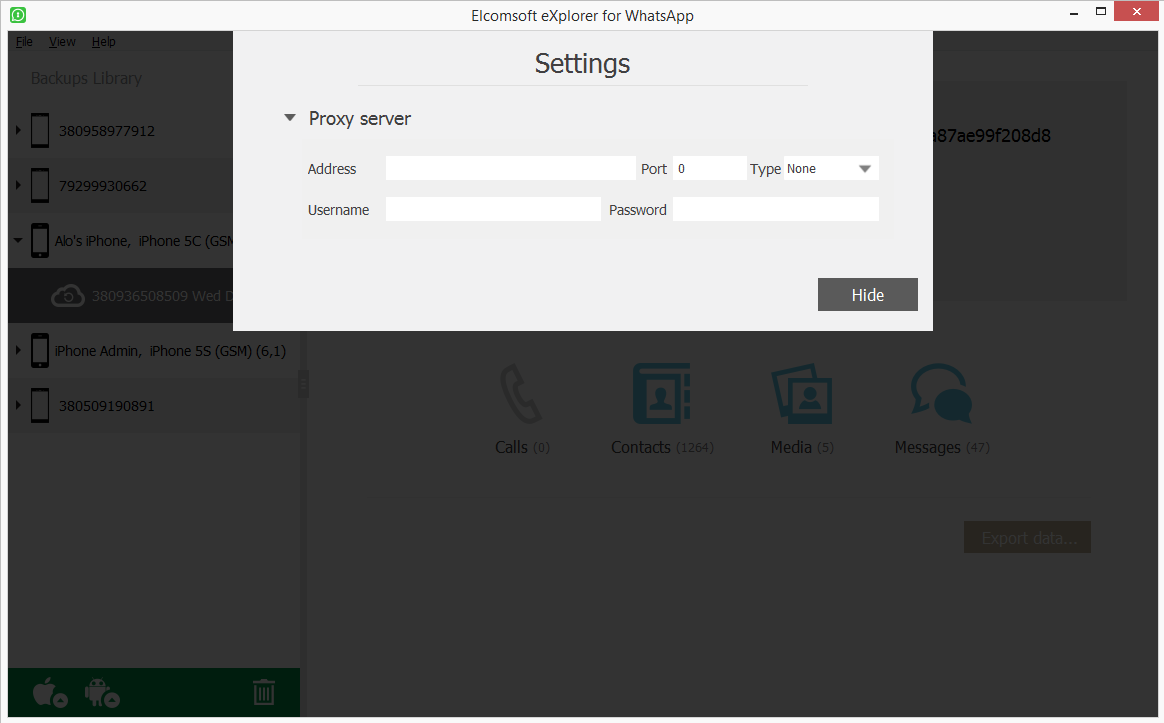The width and height of the screenshot is (1164, 723).
Task: Select the iPhone Admin, iPhone 5S row
Action: click(x=154, y=350)
